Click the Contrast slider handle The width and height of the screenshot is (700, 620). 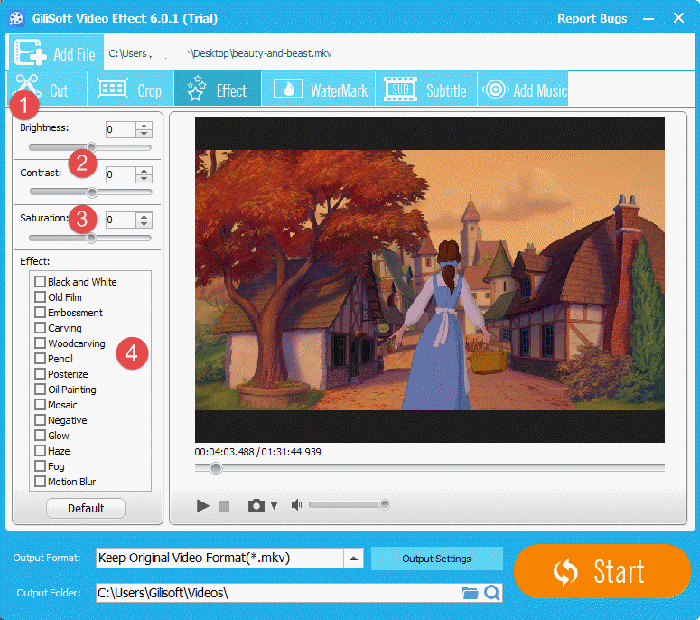pos(92,192)
